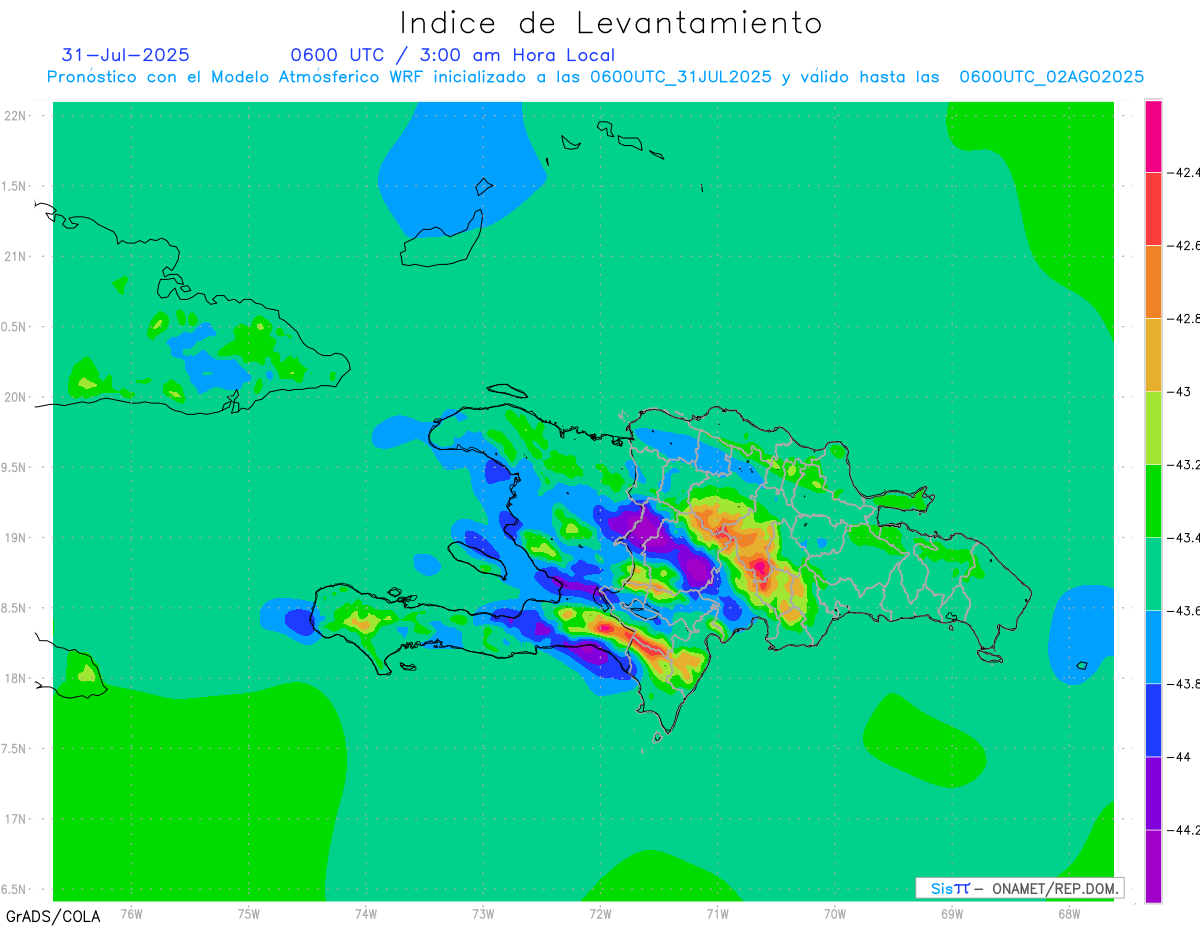Select the "72W" longitude label
The width and height of the screenshot is (1200, 927).
click(x=600, y=913)
